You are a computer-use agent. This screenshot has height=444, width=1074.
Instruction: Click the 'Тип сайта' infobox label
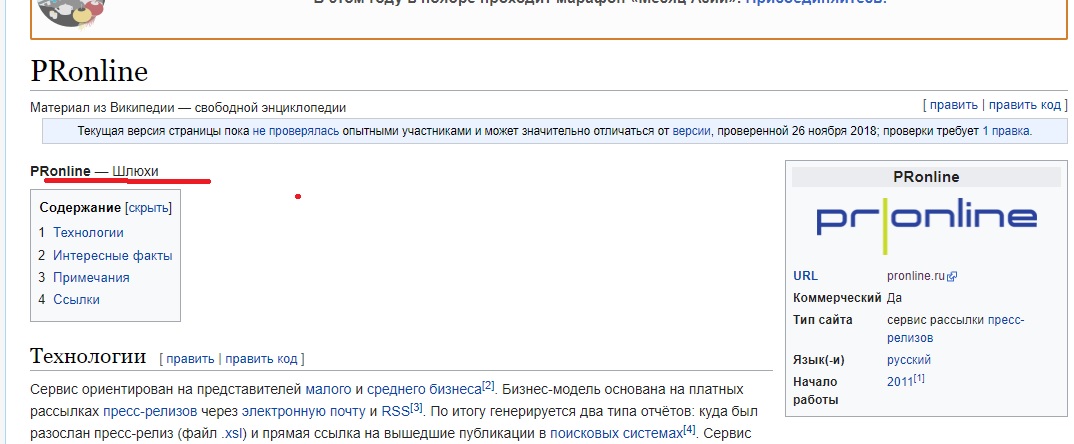point(823,320)
